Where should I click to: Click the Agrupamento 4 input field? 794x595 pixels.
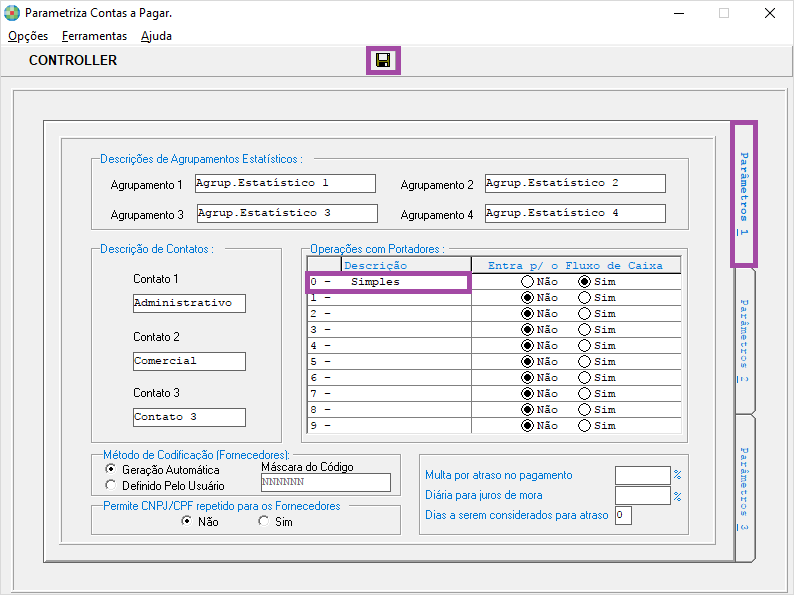575,213
